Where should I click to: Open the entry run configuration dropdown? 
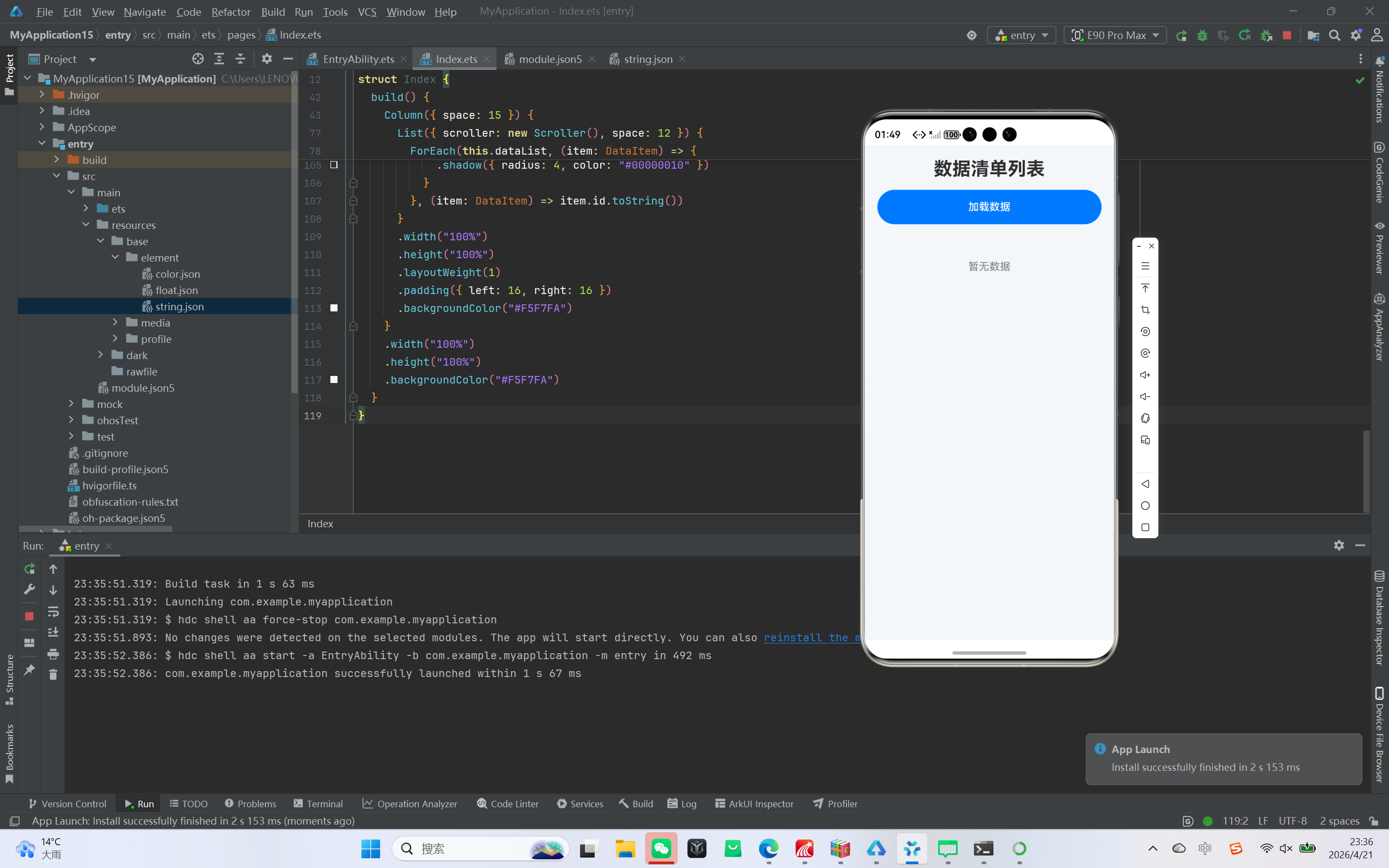1022,36
